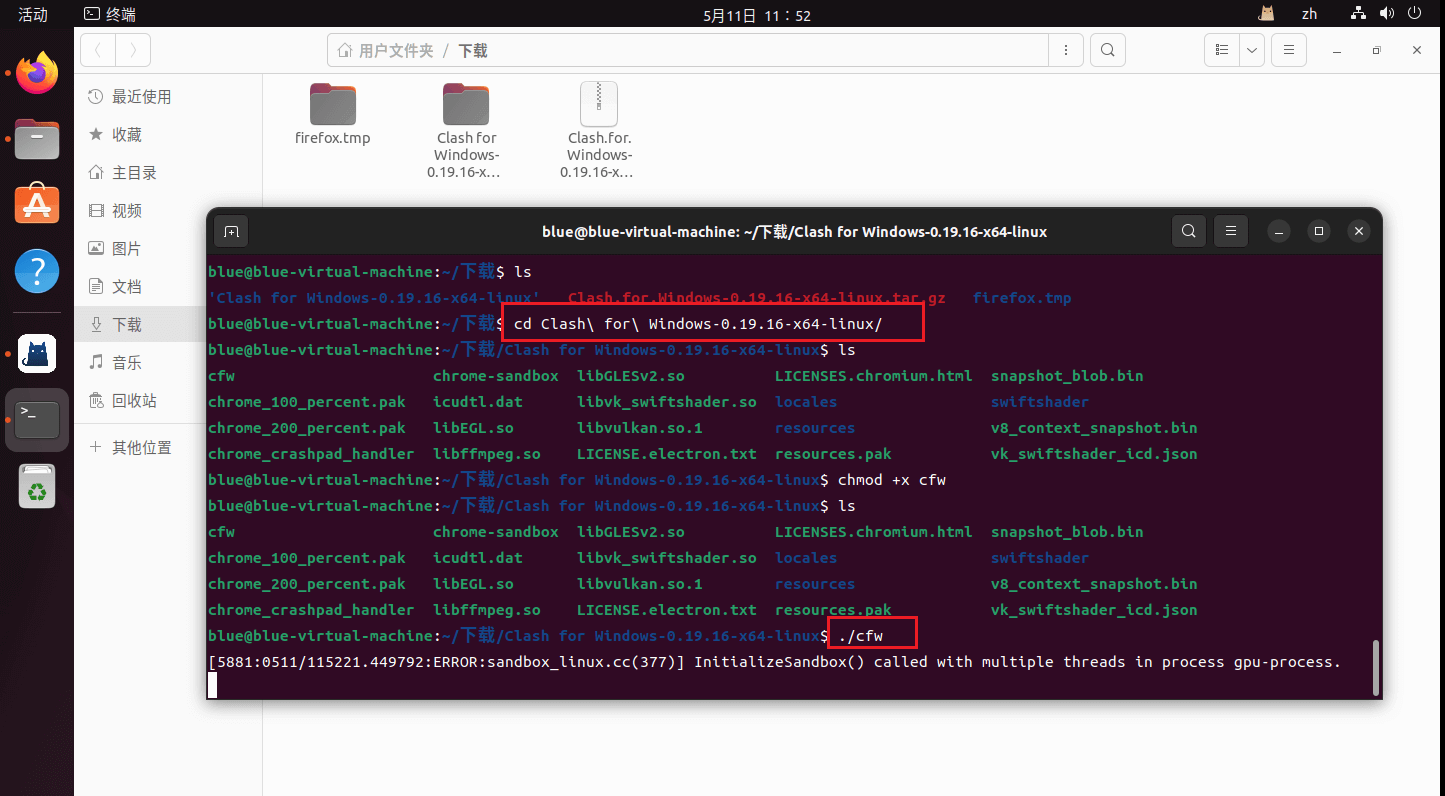This screenshot has height=796, width=1445.
Task: Open Ubuntu Software from the dock
Action: pos(37,204)
